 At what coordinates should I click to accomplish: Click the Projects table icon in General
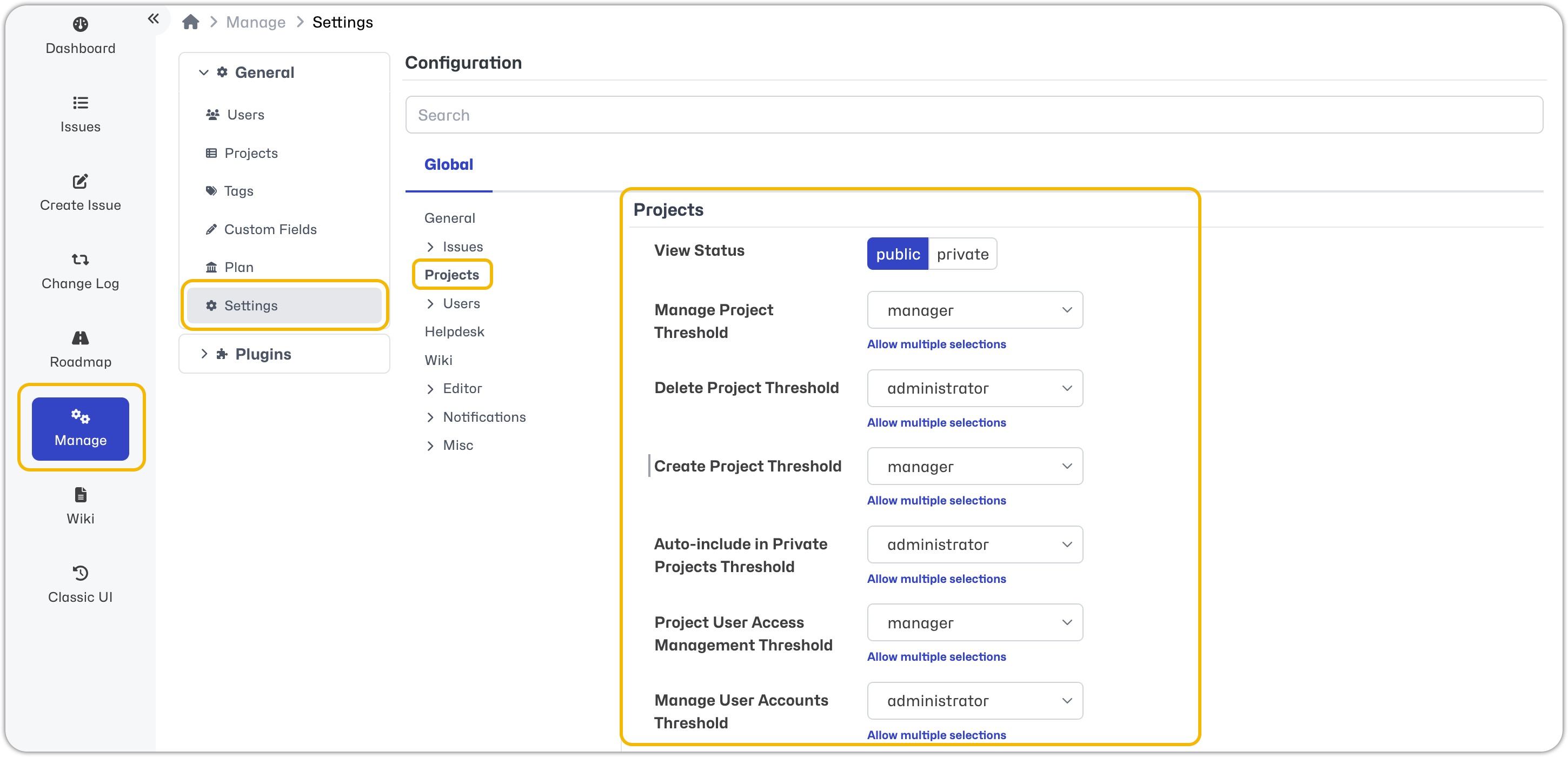click(211, 152)
